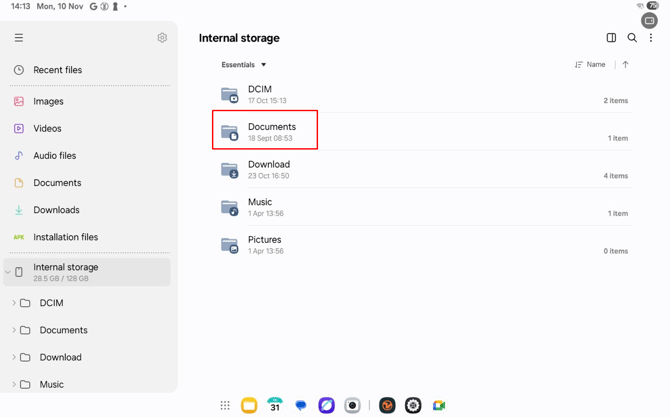Image resolution: width=670 pixels, height=417 pixels.
Task: Open the Calendar app in taskbar
Action: coord(275,405)
